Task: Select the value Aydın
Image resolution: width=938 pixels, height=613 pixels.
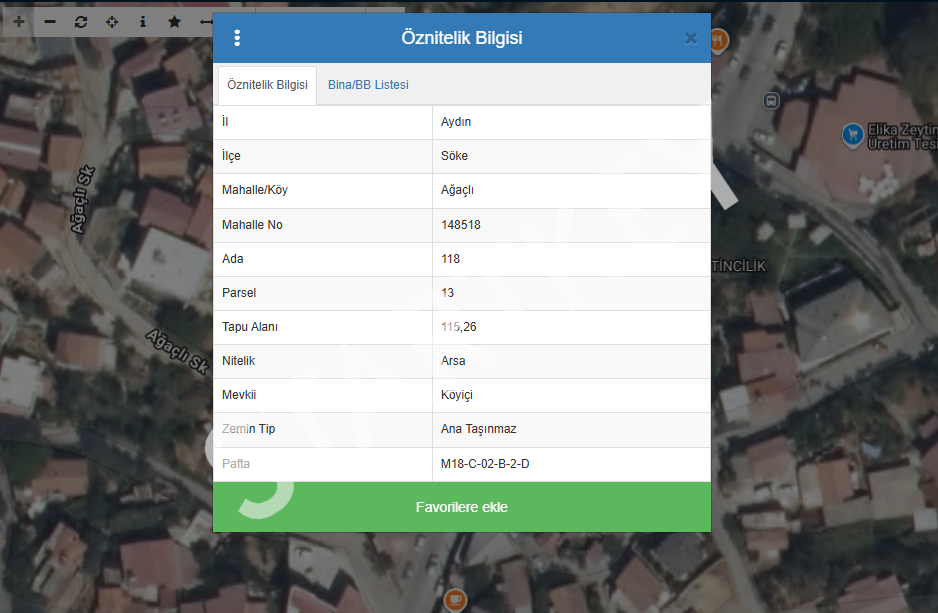Action: pyautogui.click(x=456, y=122)
